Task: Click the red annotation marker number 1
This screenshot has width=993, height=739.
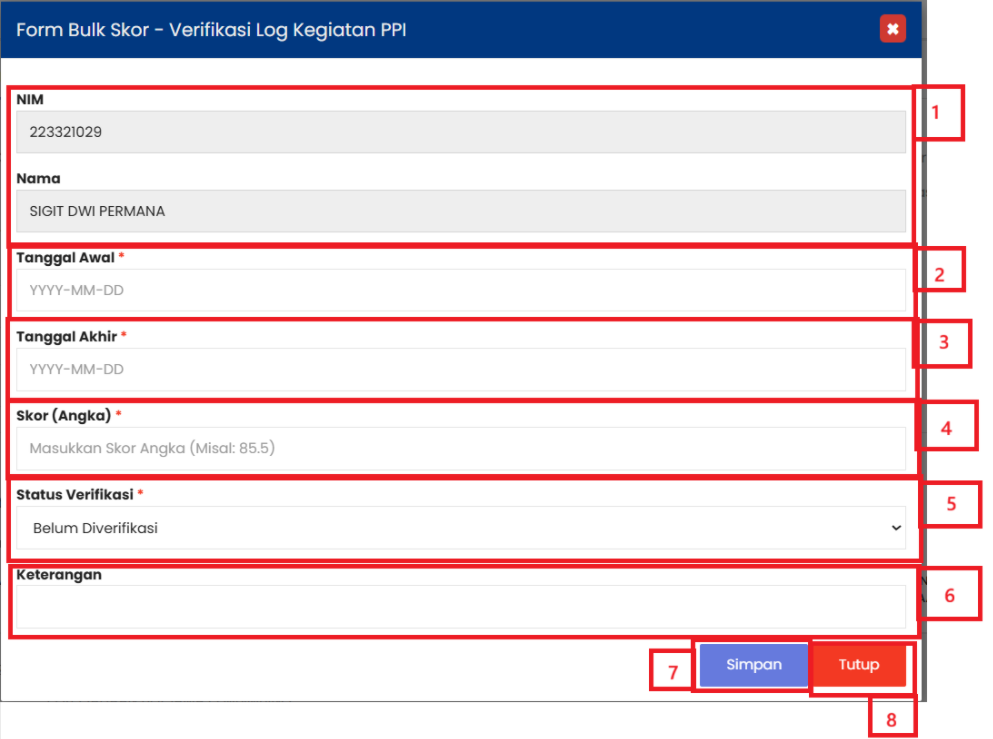Action: point(937,113)
